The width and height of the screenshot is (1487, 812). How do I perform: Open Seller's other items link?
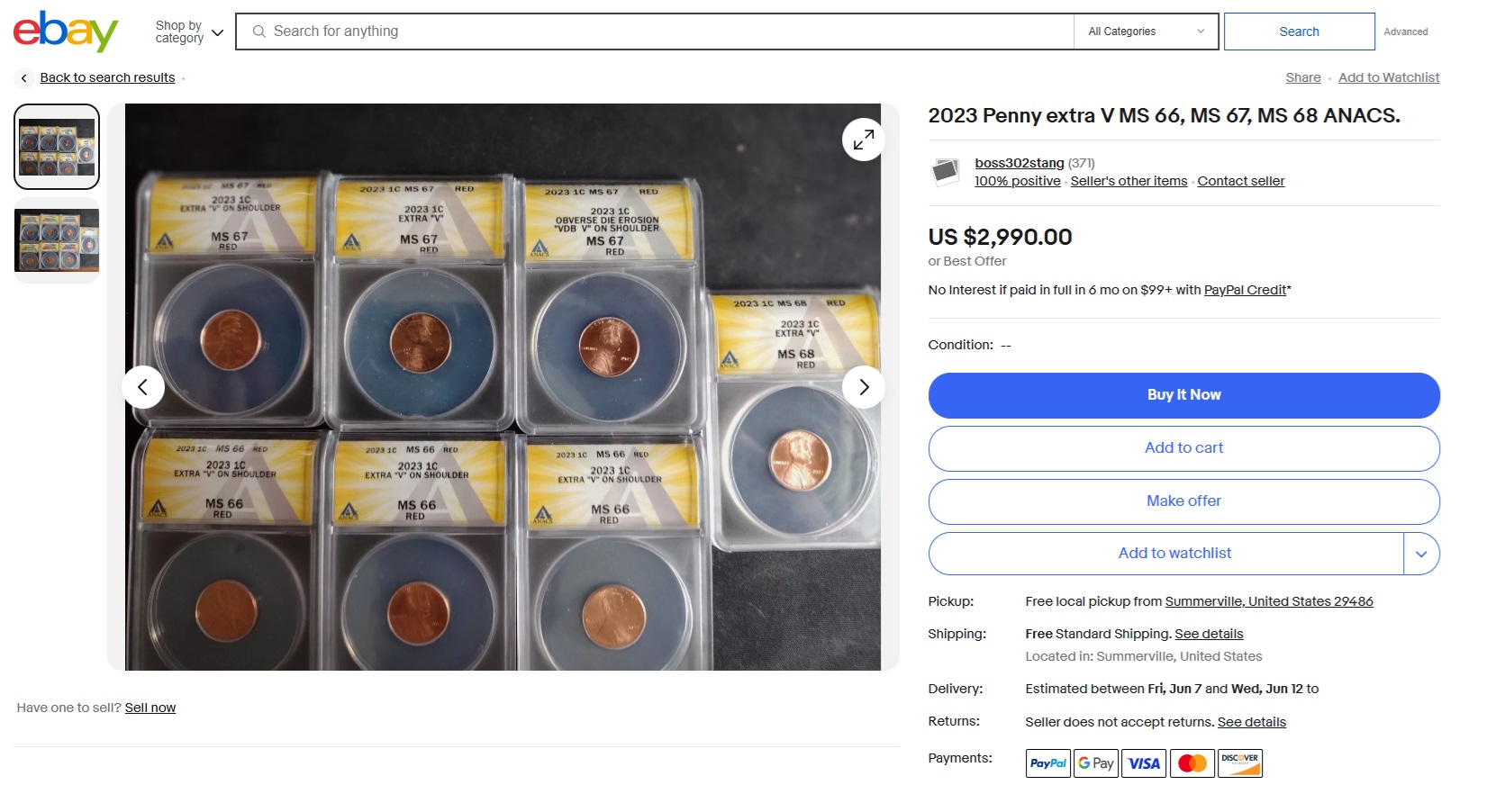click(1129, 181)
